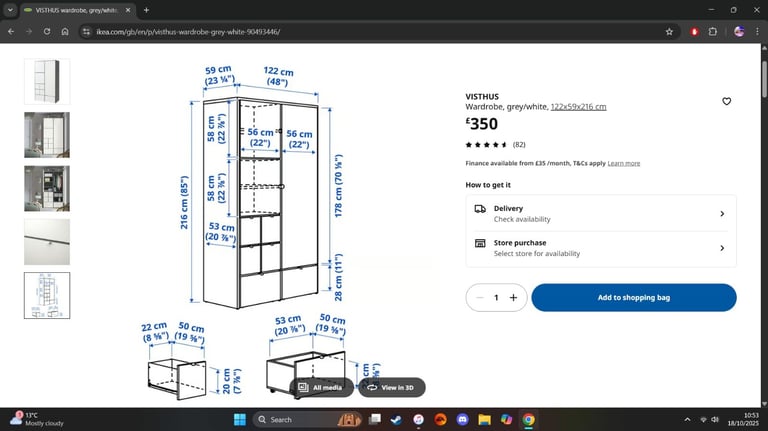Go back to the previous page
The width and height of the screenshot is (768, 431).
11,31
